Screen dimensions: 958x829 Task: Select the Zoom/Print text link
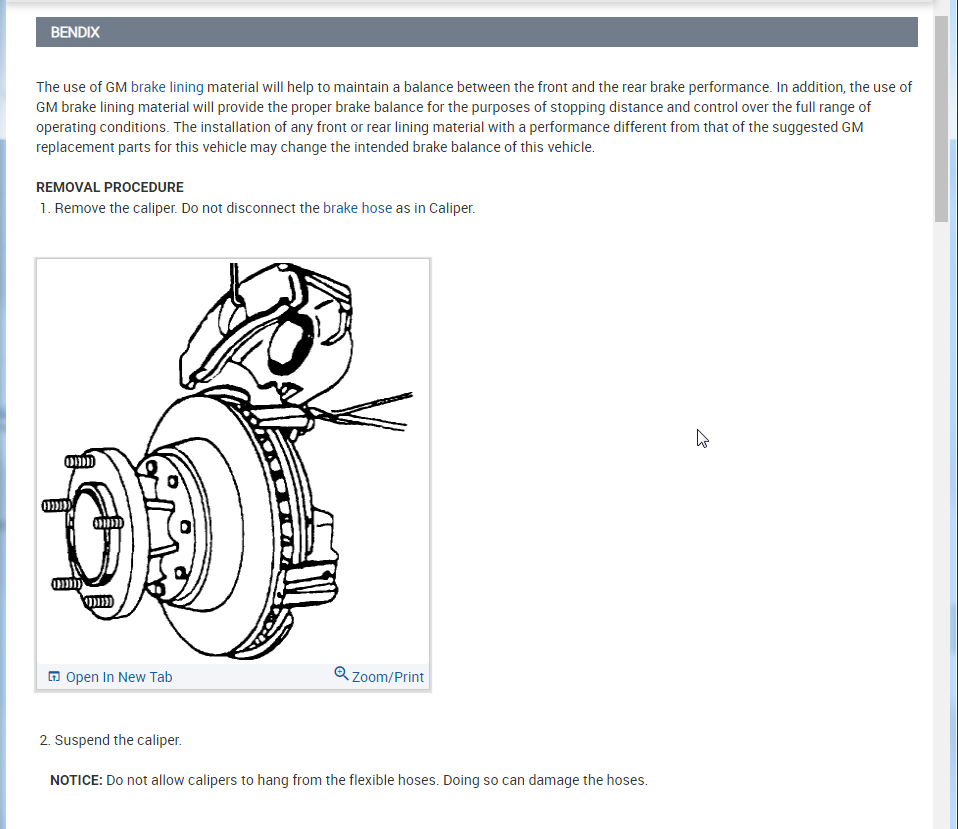tap(387, 677)
